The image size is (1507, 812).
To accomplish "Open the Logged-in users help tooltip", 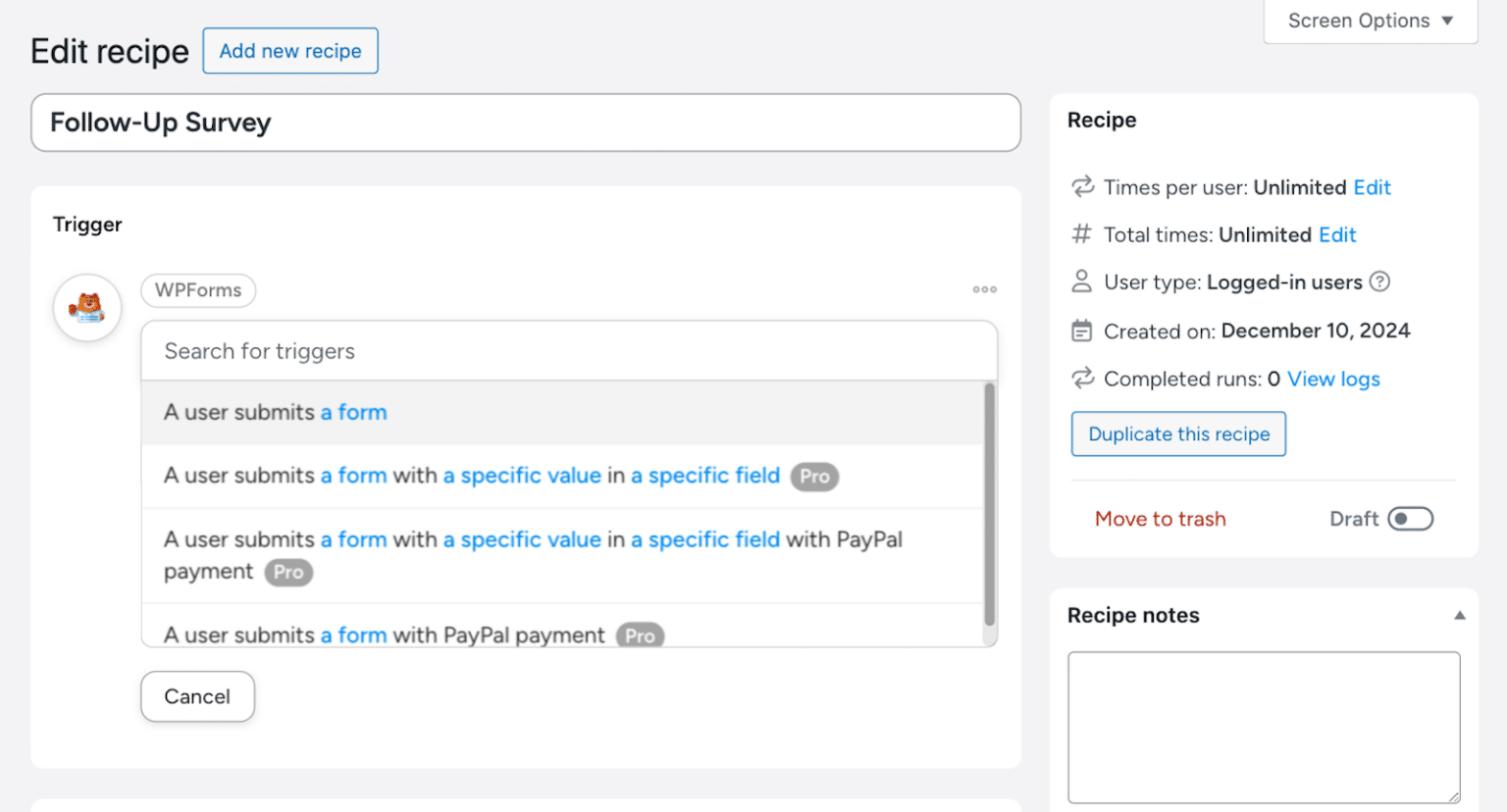I will [1379, 281].
